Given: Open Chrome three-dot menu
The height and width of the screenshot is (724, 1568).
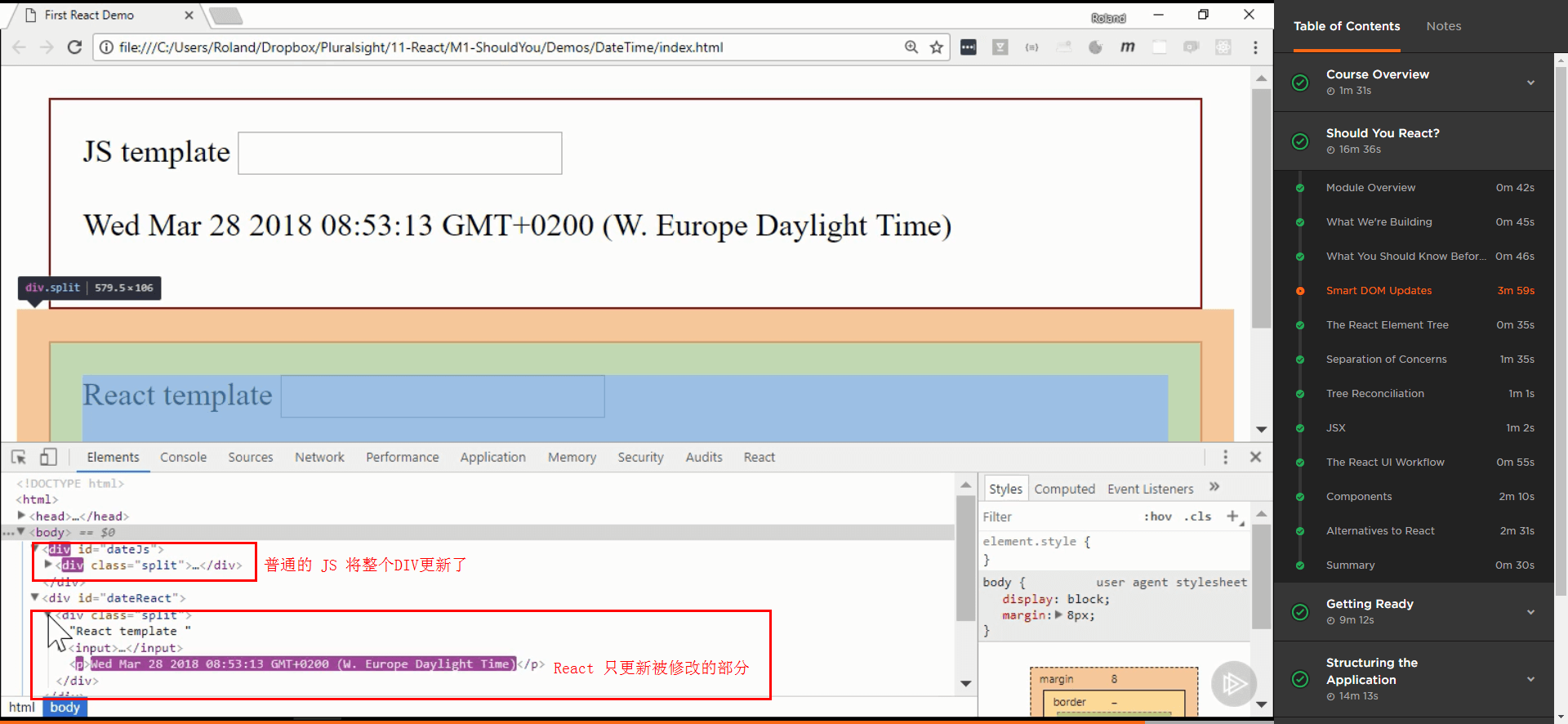Looking at the screenshot, I should [1255, 47].
